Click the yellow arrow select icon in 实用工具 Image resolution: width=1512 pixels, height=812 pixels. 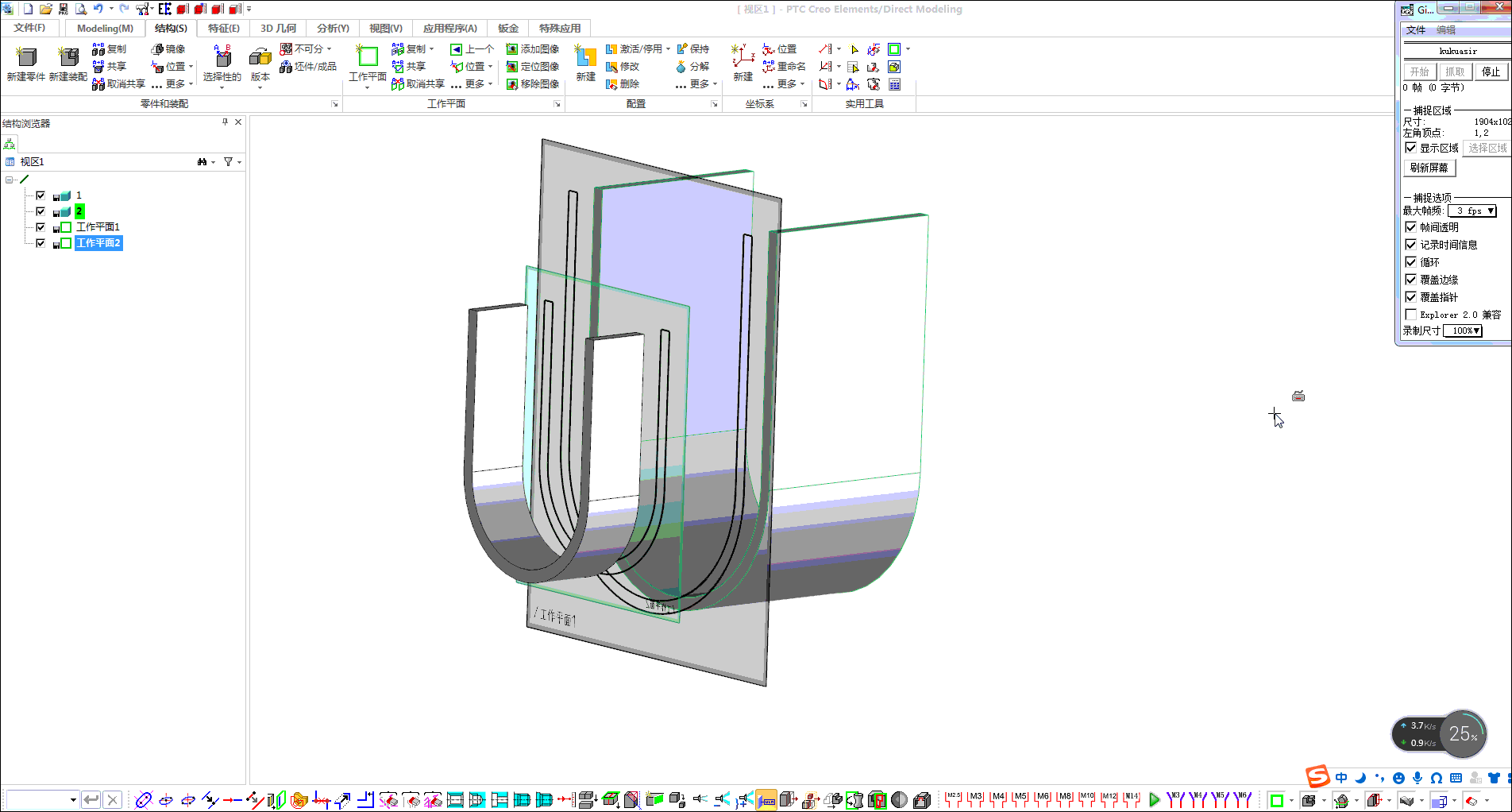[854, 49]
